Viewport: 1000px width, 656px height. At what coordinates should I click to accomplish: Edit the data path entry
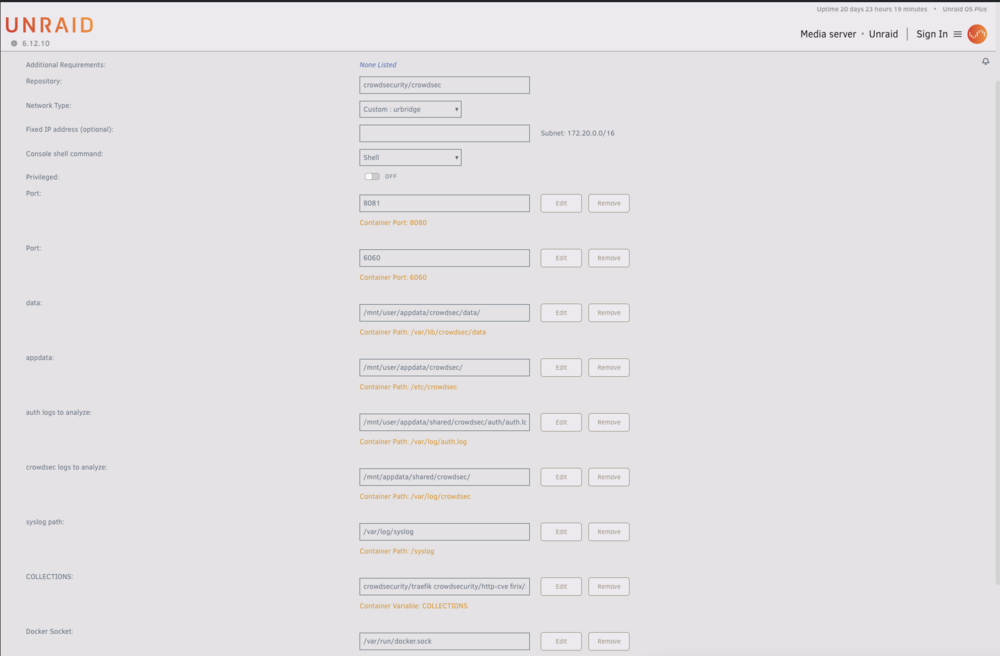coord(561,313)
